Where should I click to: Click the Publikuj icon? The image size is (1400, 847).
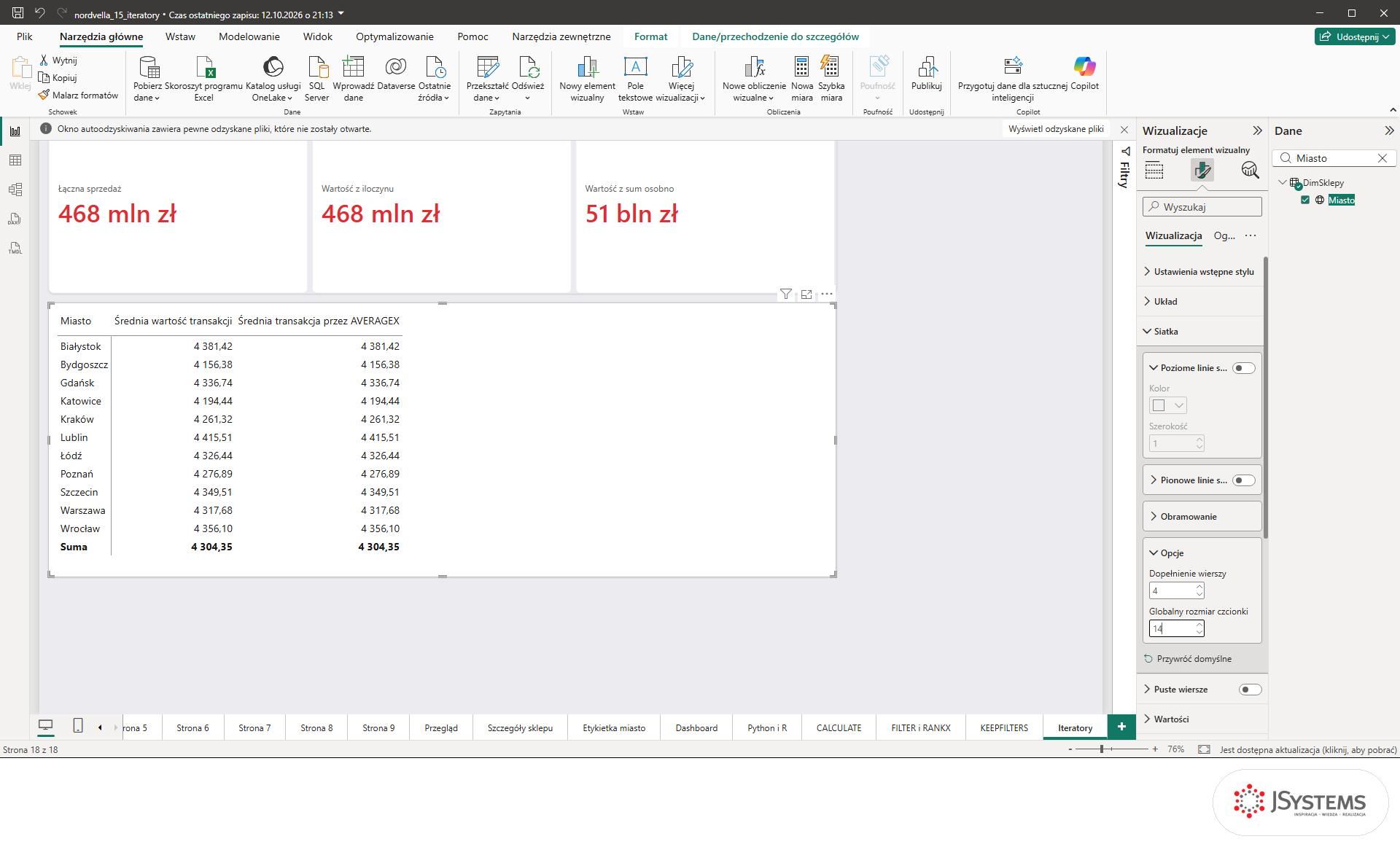coord(927,67)
